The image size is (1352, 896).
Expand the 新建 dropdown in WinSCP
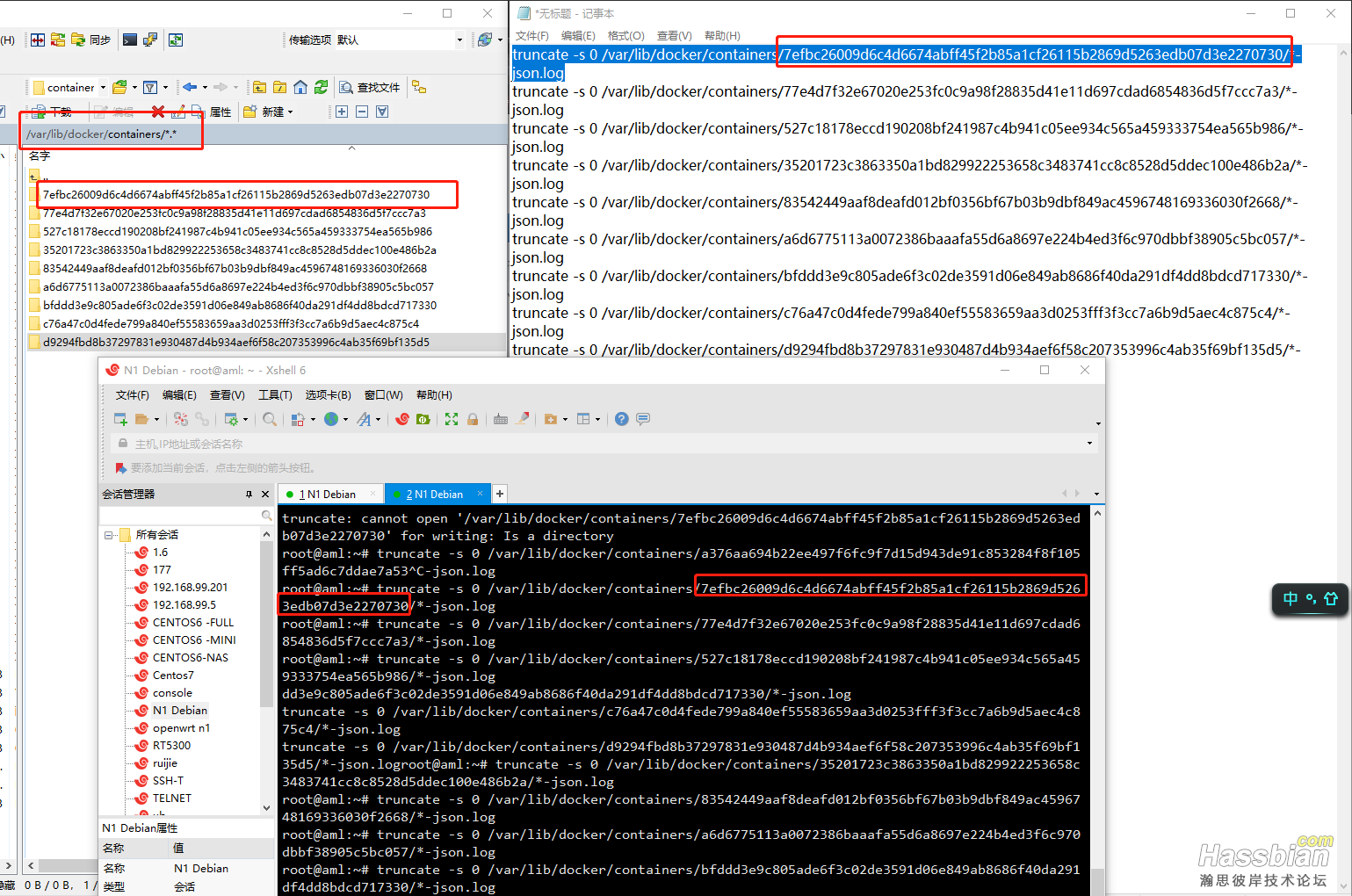(x=290, y=112)
